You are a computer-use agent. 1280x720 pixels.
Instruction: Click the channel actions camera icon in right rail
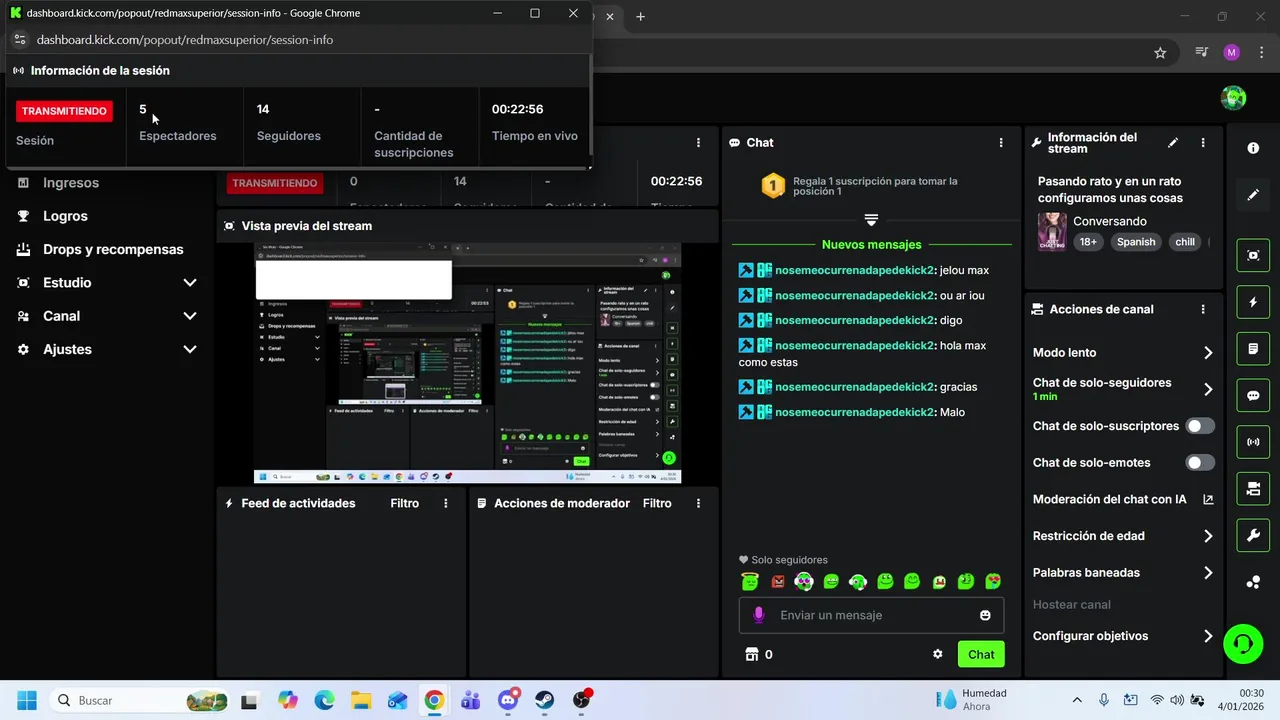(x=1253, y=489)
